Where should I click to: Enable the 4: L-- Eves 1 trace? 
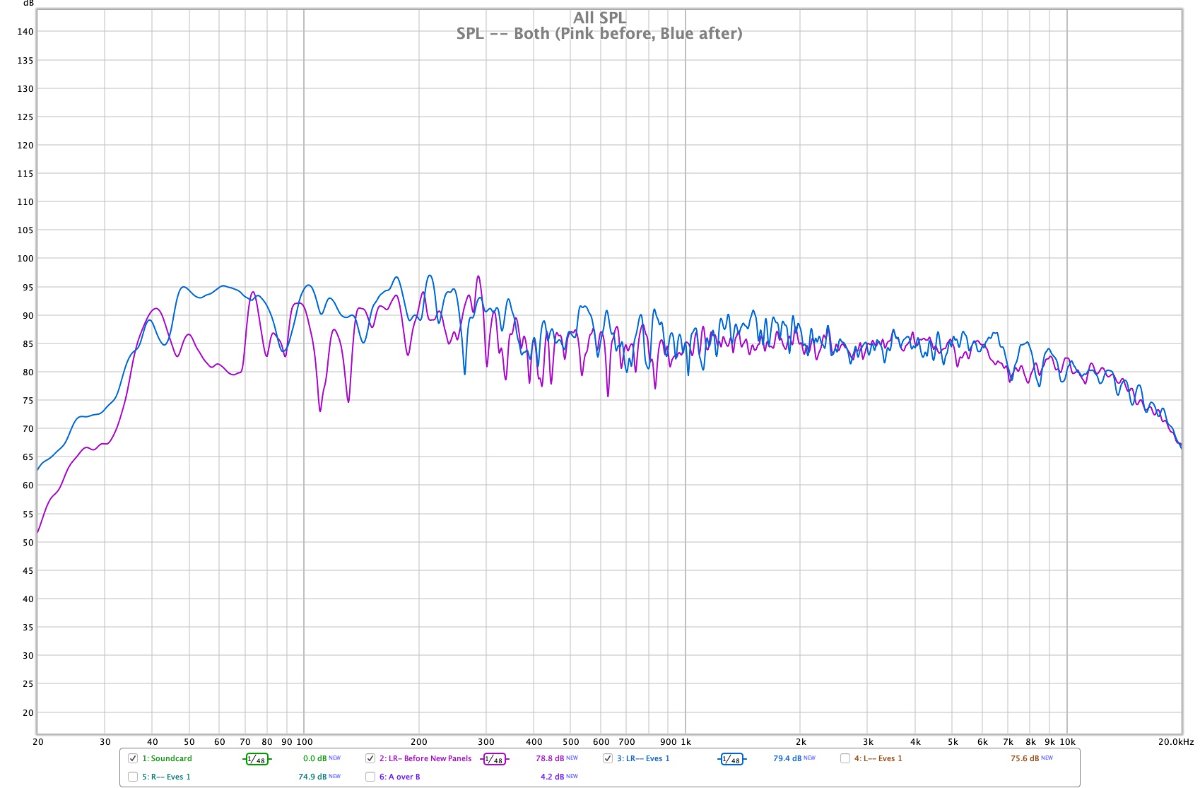845,759
